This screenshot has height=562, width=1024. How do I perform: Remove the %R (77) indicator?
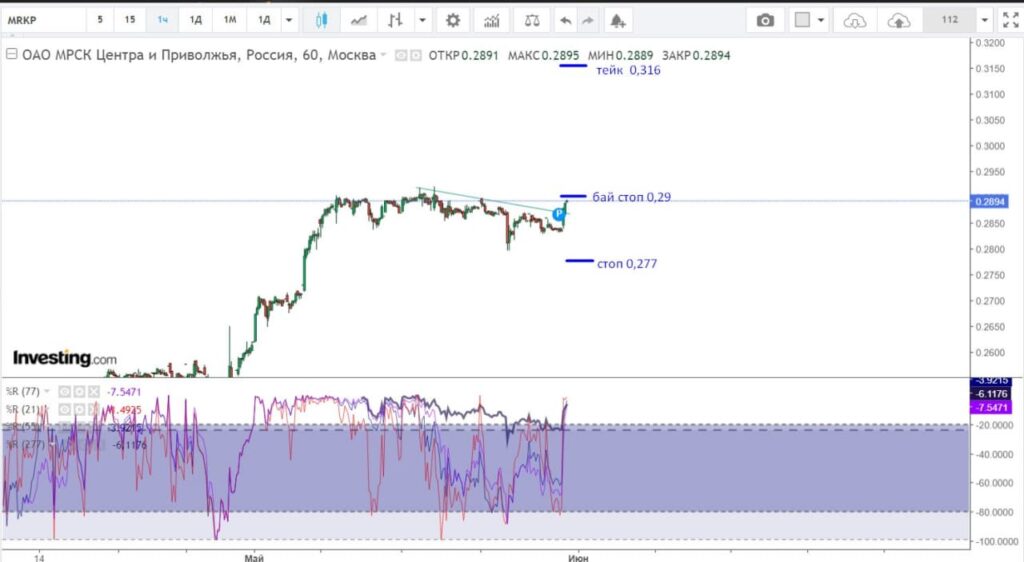93,392
